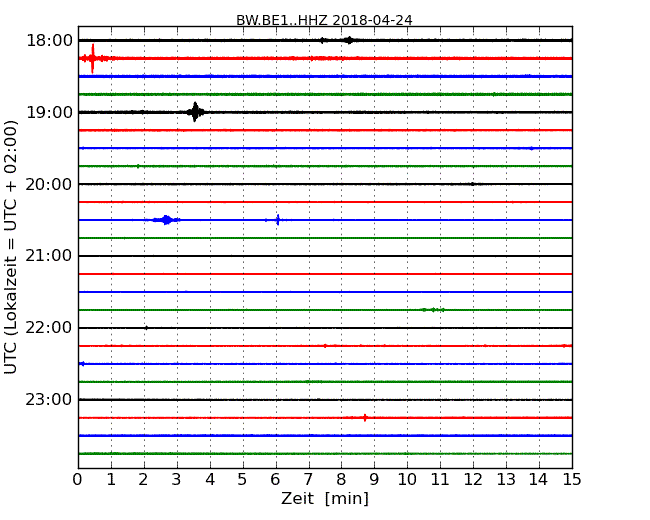Click x-axis tick label 7
Viewport: 650px width, 520px height.
tap(308, 479)
